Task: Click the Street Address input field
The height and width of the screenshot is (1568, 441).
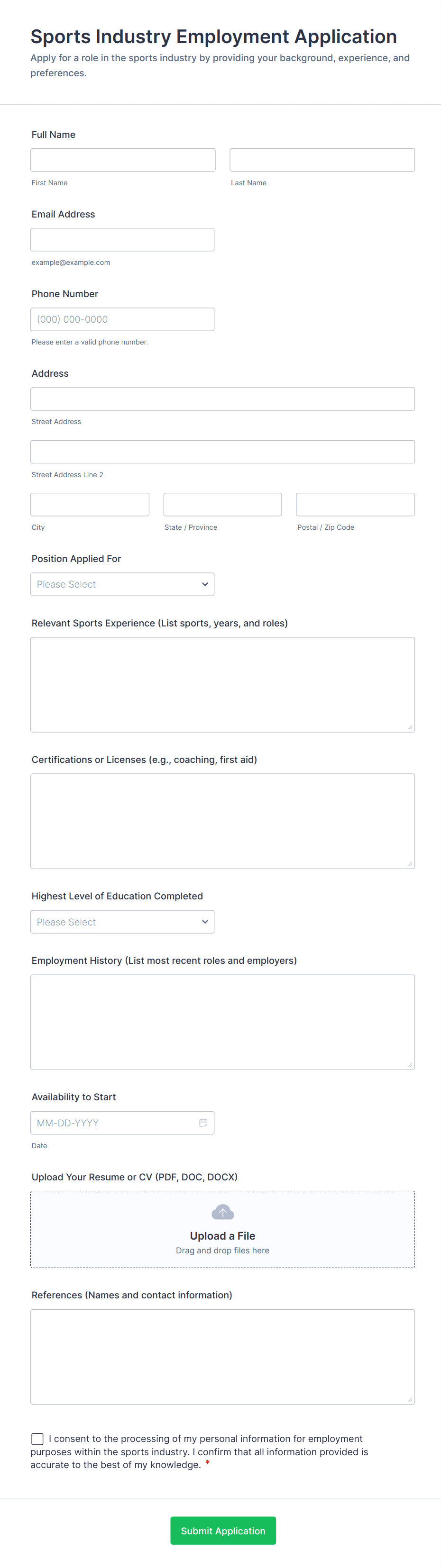Action: coord(222,399)
